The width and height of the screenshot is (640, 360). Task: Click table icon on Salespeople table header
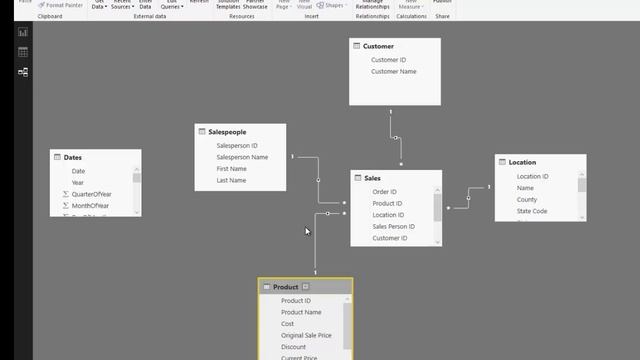202,131
